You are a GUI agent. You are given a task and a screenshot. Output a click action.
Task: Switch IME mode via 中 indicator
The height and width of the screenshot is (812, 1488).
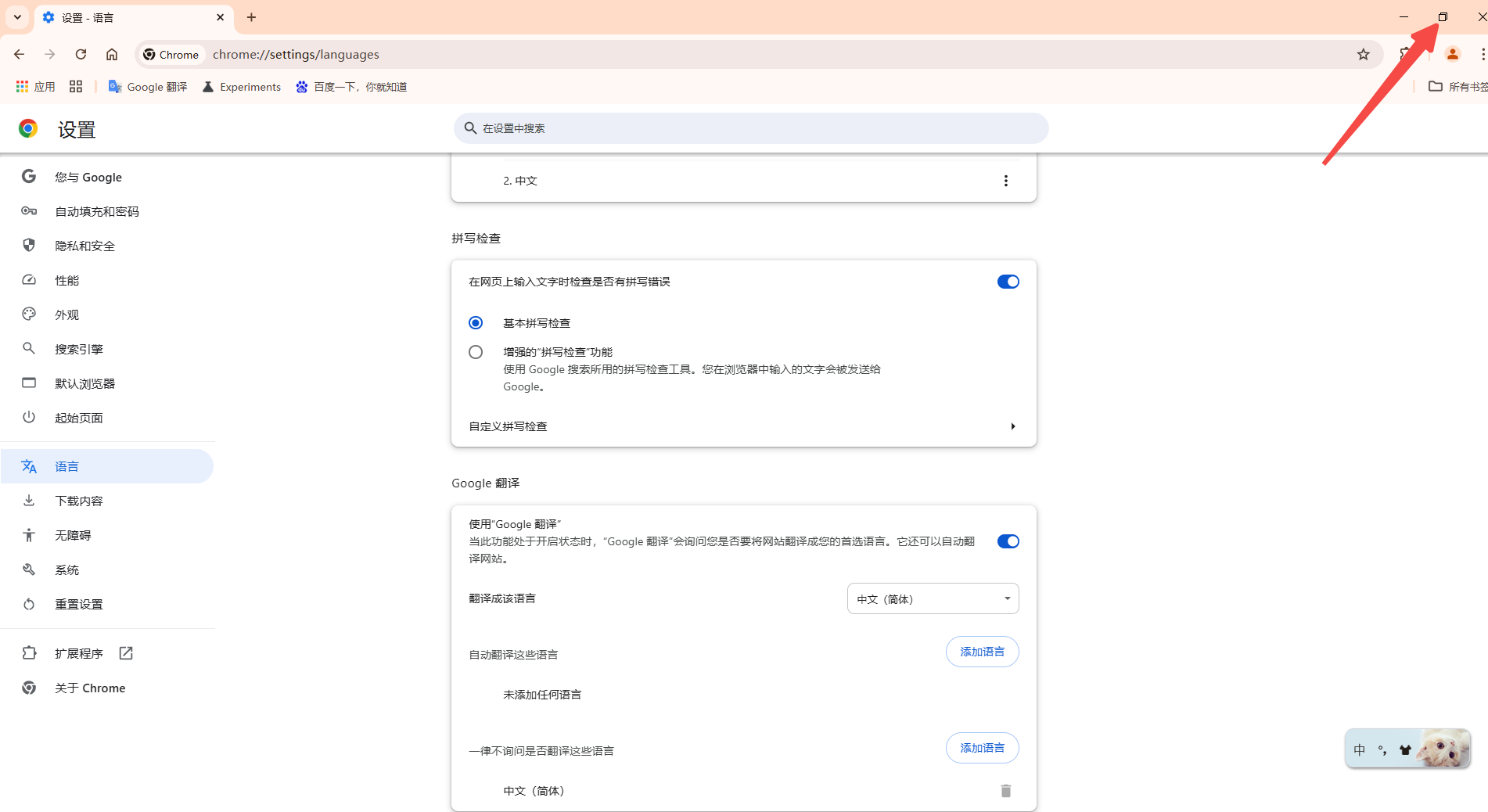[1360, 750]
